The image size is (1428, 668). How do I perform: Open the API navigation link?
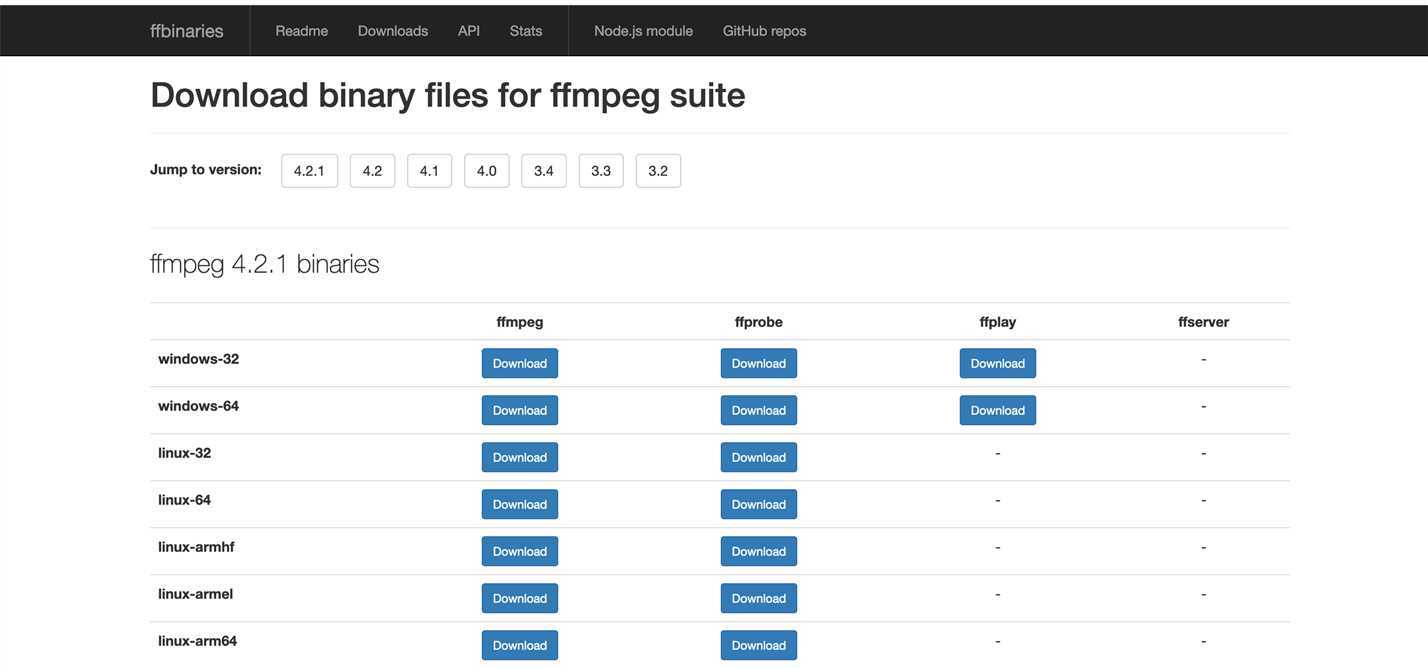pyautogui.click(x=469, y=31)
